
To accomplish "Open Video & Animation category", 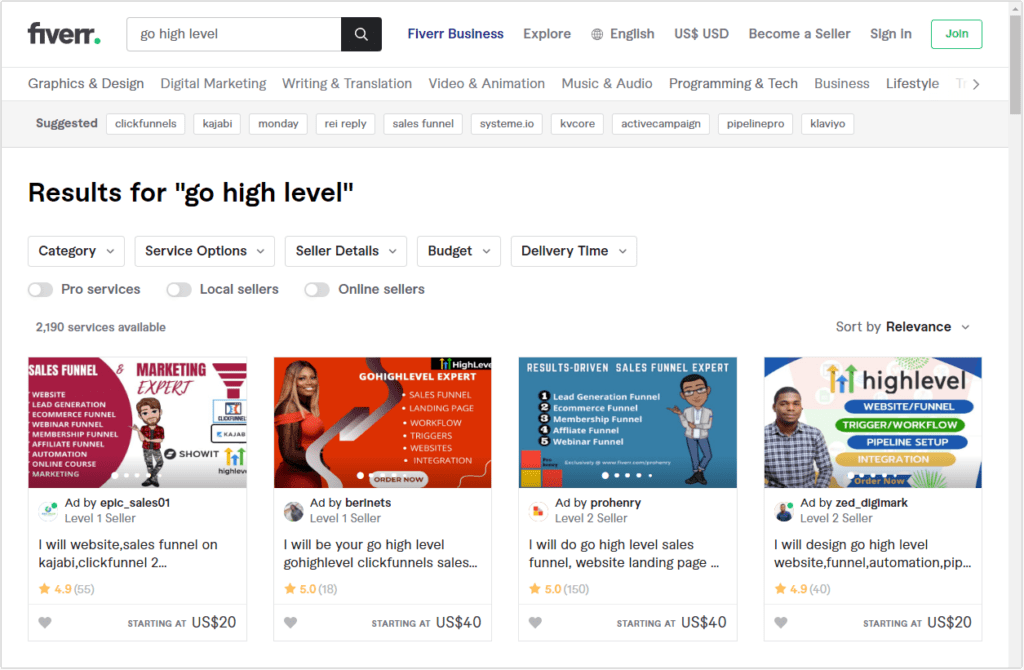I will [487, 84].
